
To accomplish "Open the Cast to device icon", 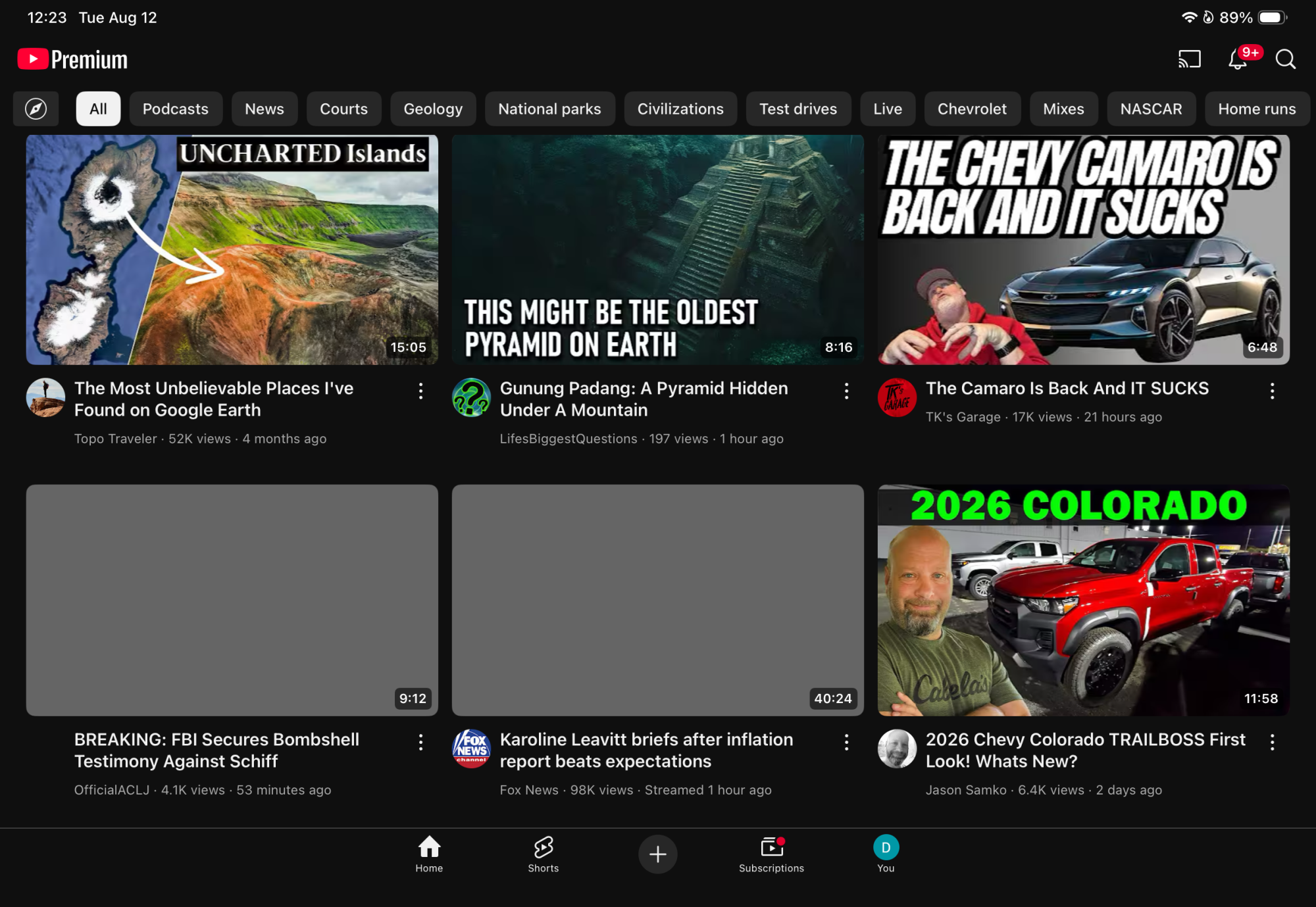I will tap(1189, 59).
